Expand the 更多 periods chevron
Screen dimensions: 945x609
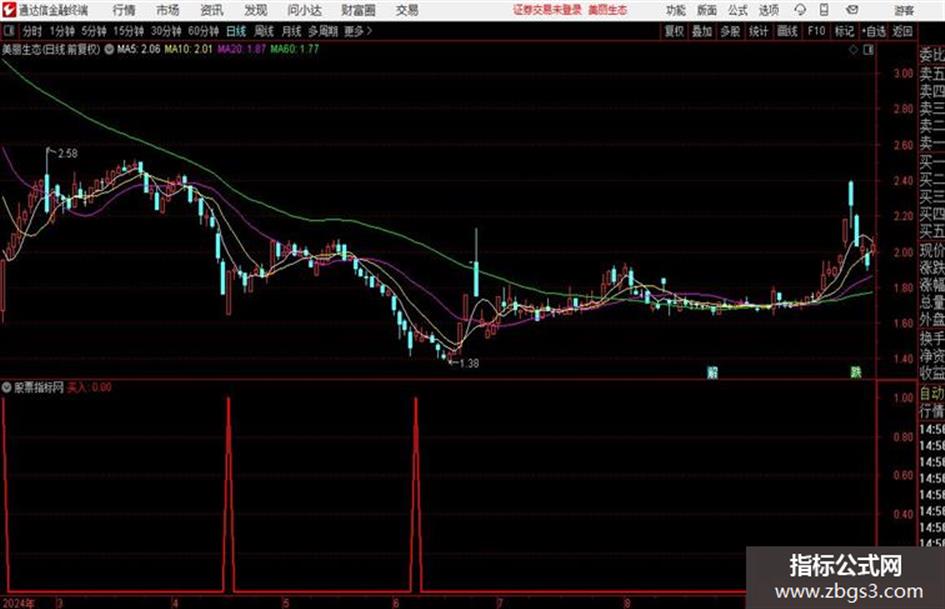[369, 31]
